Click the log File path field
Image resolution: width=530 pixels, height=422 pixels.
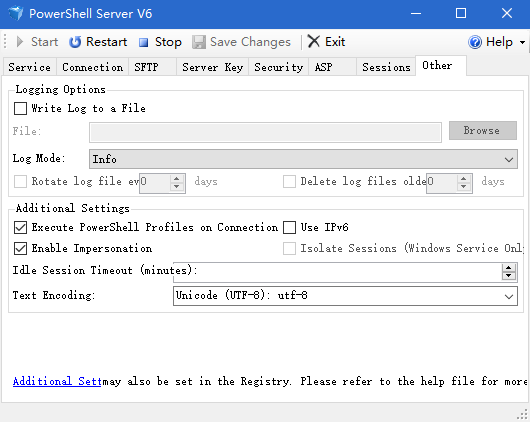pyautogui.click(x=265, y=132)
